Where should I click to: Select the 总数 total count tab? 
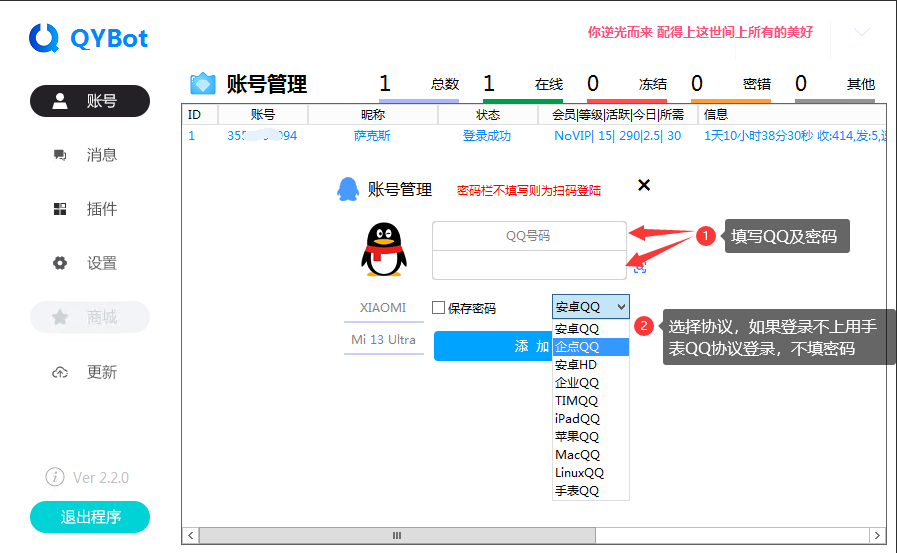pos(419,86)
